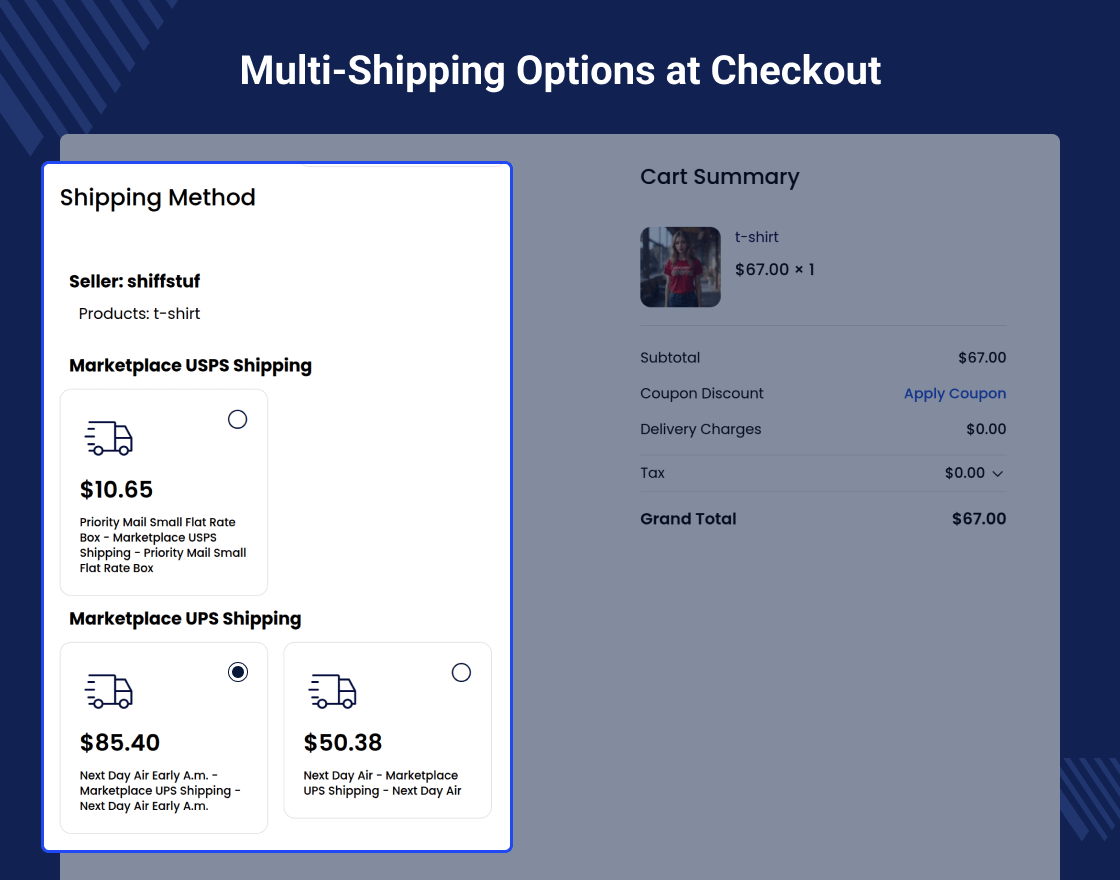Select the $85.40 Next Day Air Early radio
Screen dimensions: 1120x880
237,673
